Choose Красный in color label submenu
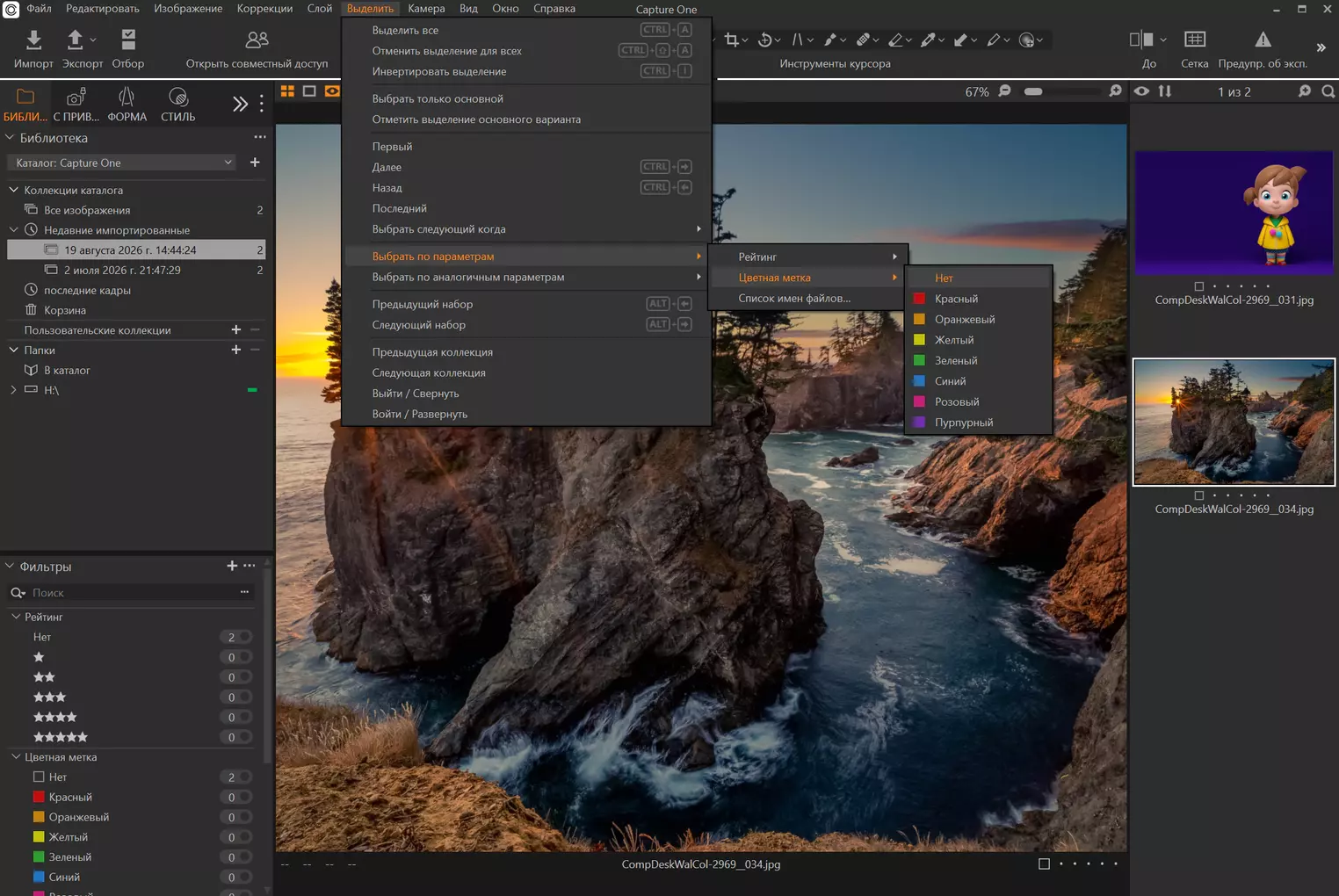The width and height of the screenshot is (1339, 896). [978, 299]
